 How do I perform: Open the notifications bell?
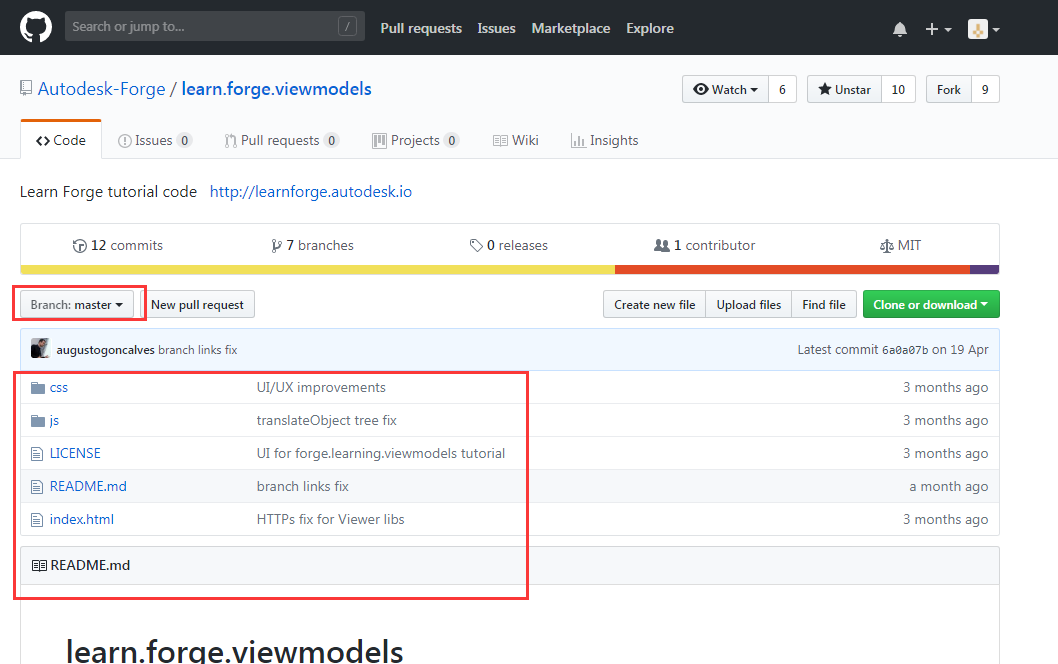point(899,29)
